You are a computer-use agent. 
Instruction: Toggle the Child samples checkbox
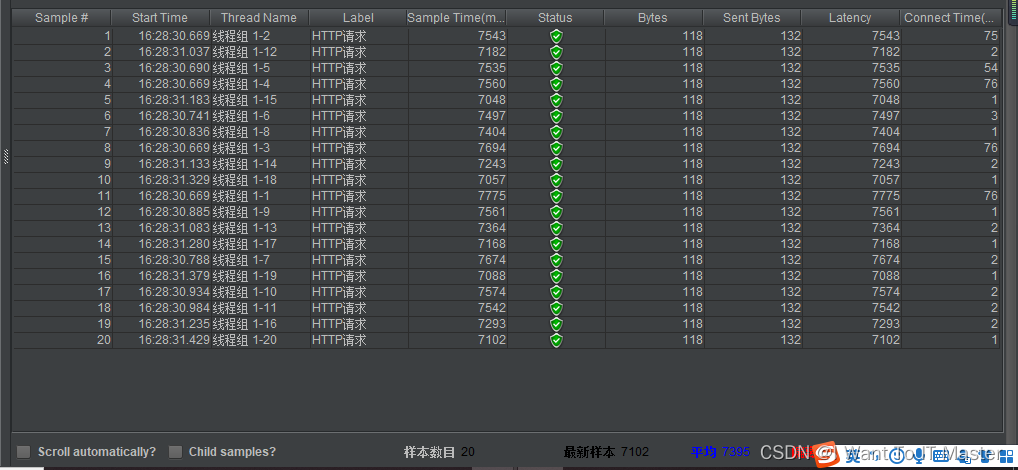point(175,452)
